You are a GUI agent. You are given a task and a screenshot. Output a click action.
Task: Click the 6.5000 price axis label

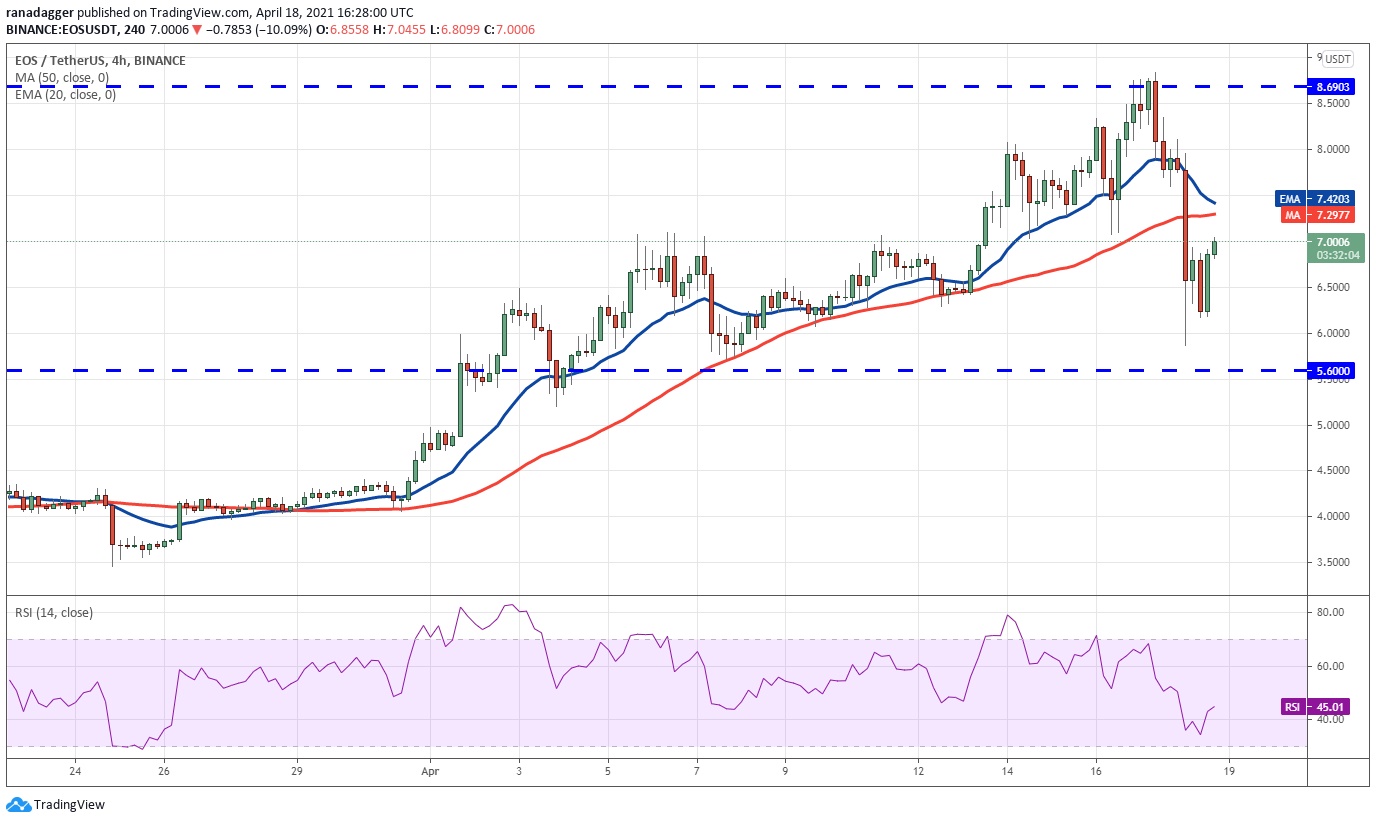[x=1334, y=288]
